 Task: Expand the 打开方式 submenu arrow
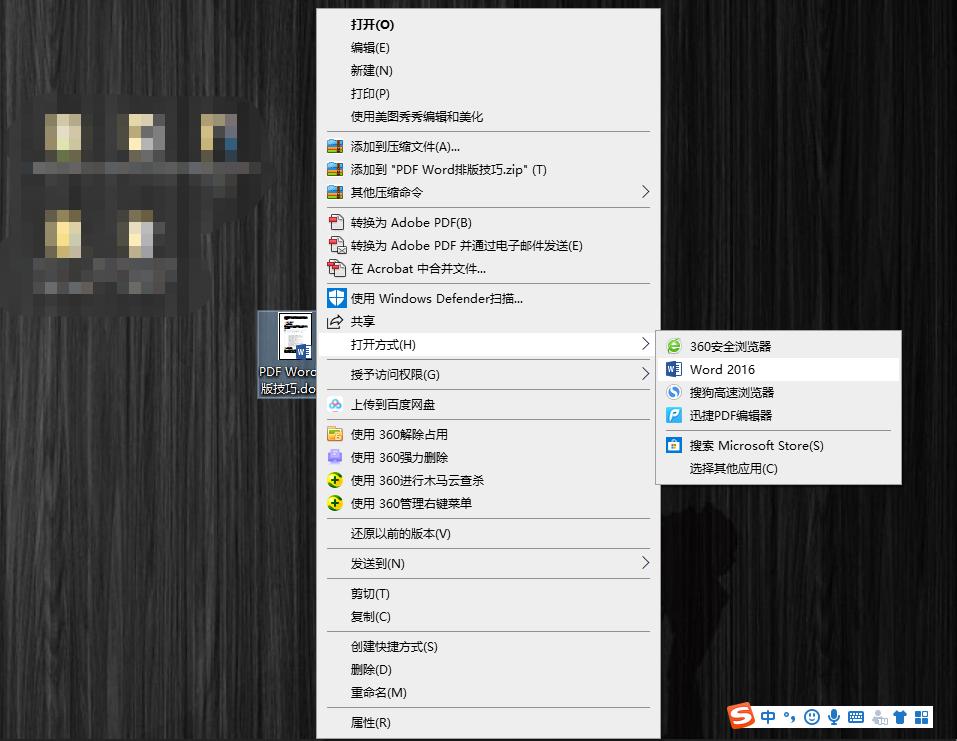point(645,345)
